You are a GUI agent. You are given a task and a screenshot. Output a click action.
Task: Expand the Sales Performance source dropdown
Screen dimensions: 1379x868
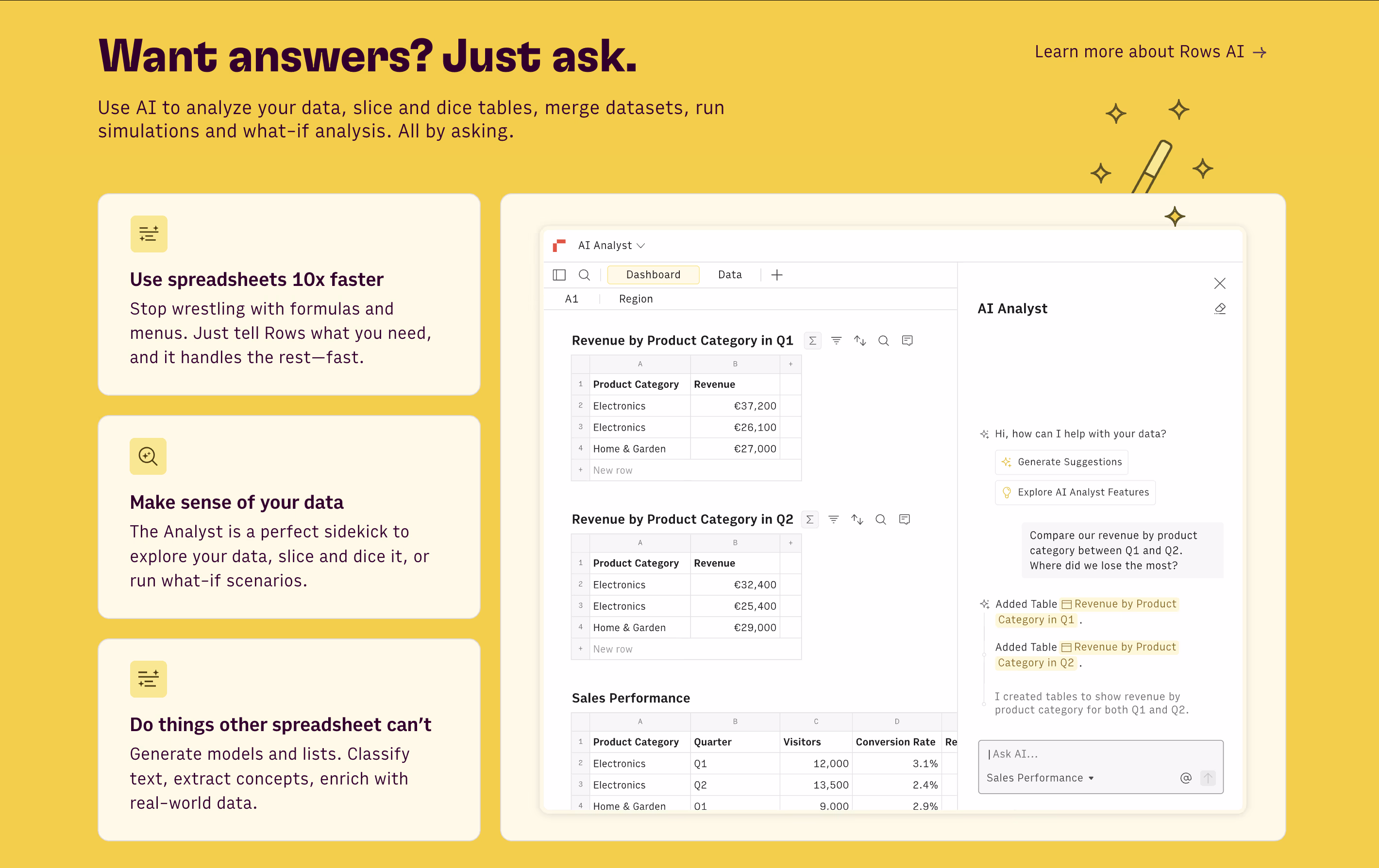tap(1040, 778)
